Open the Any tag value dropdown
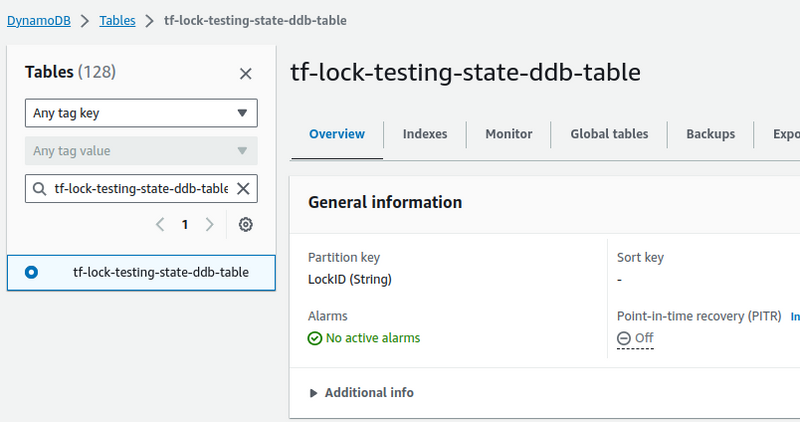Image resolution: width=800 pixels, height=422 pixels. [141, 151]
